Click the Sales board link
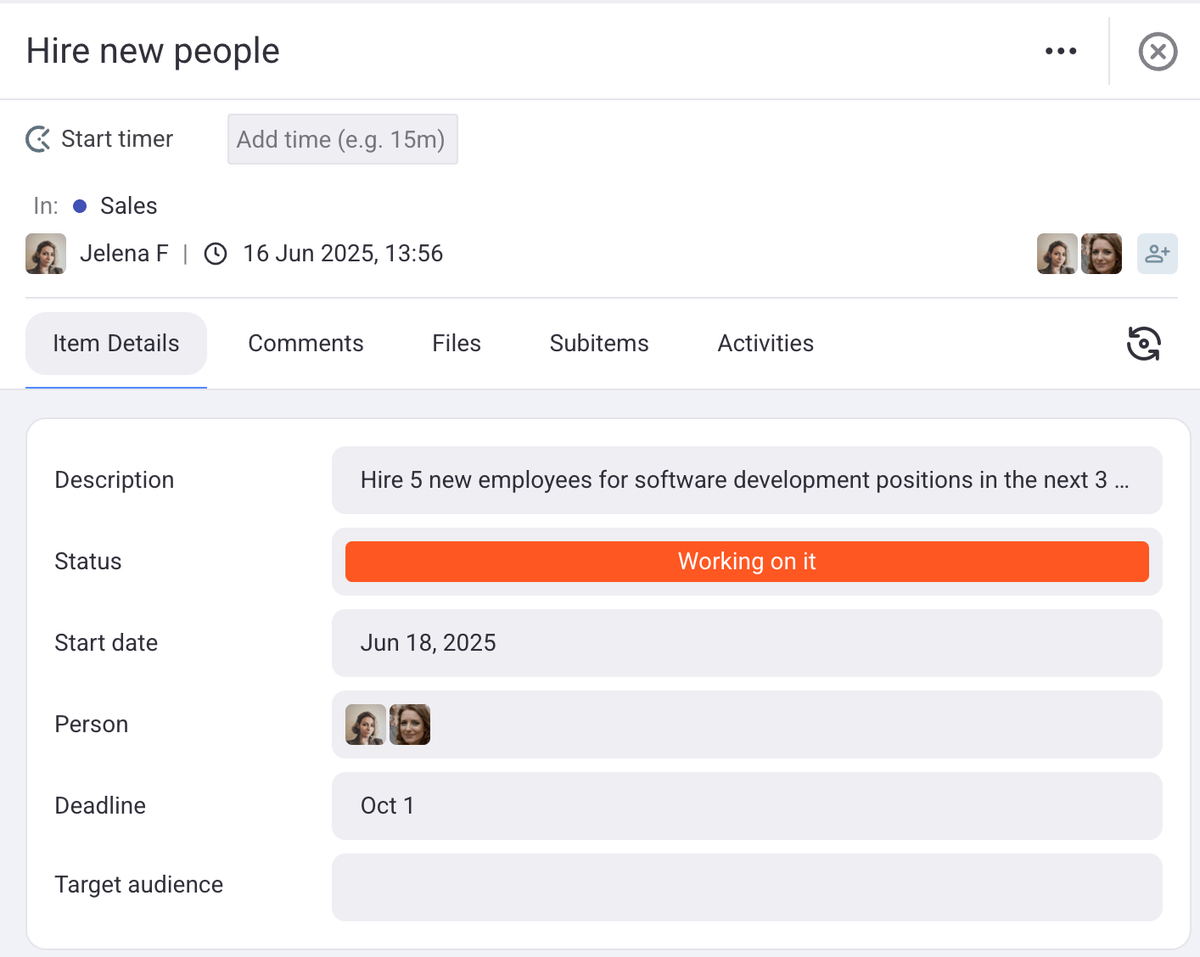The image size is (1200, 957). coord(128,206)
